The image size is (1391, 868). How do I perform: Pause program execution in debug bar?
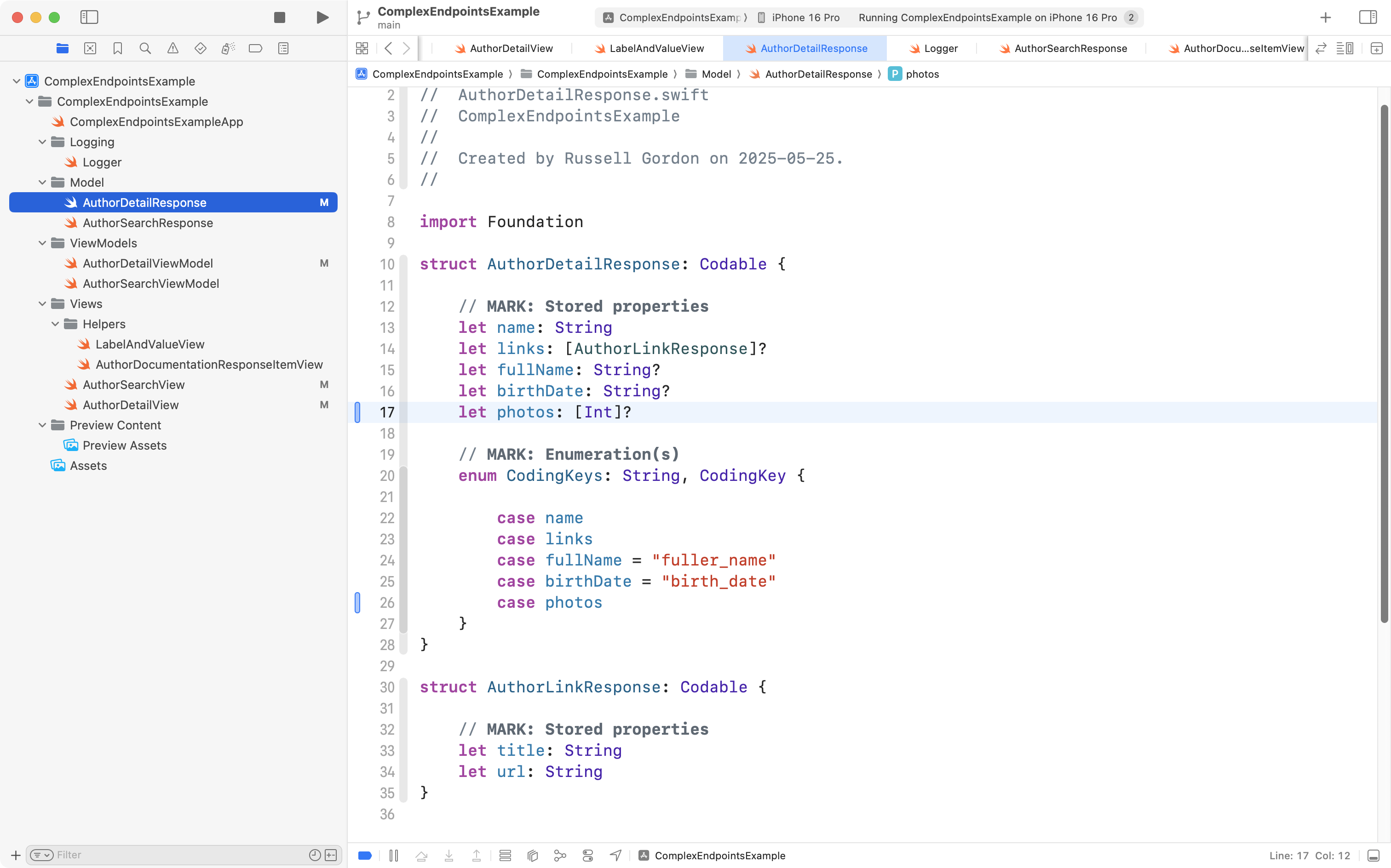(x=393, y=856)
